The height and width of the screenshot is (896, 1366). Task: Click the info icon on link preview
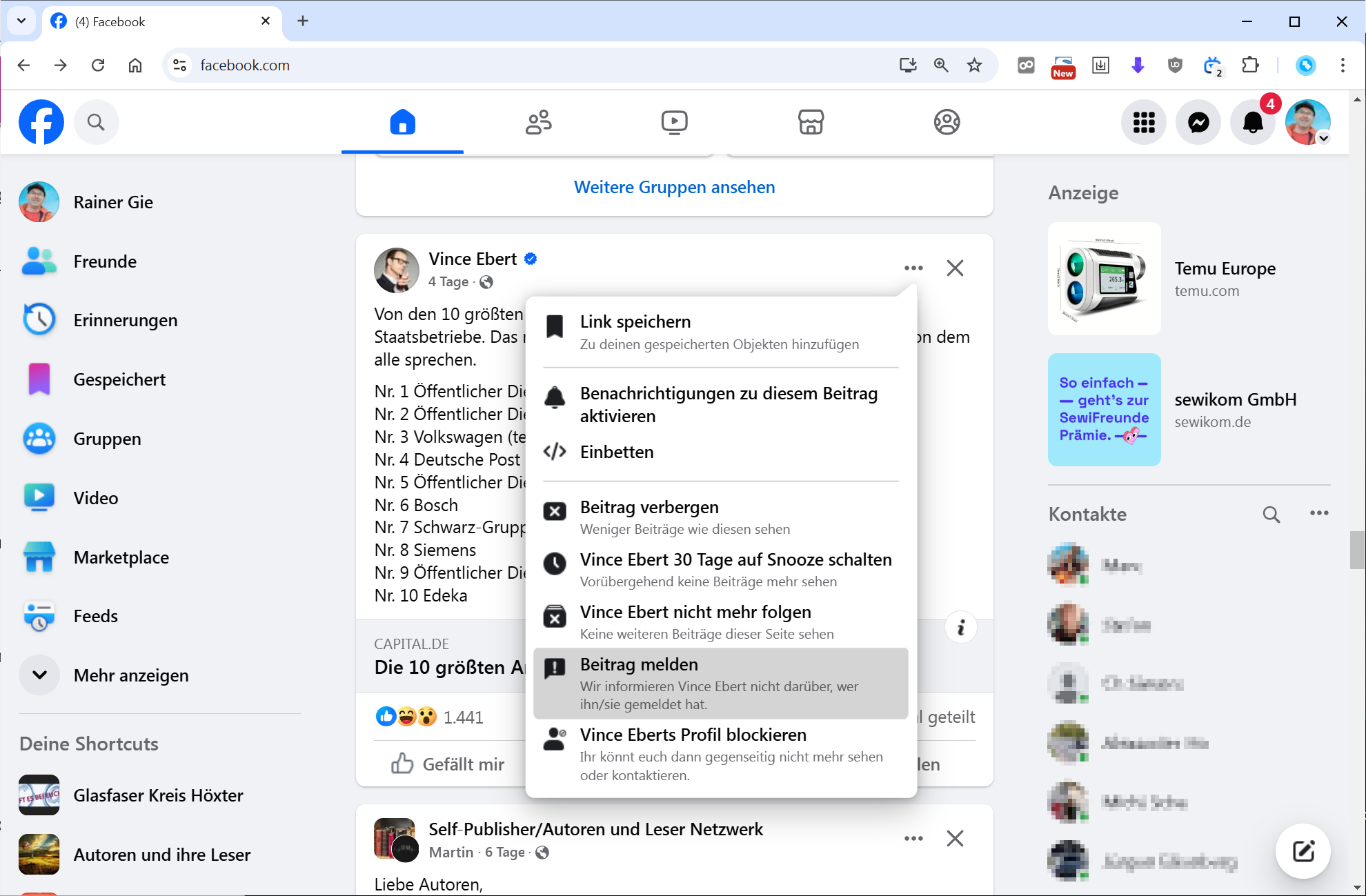point(960,628)
